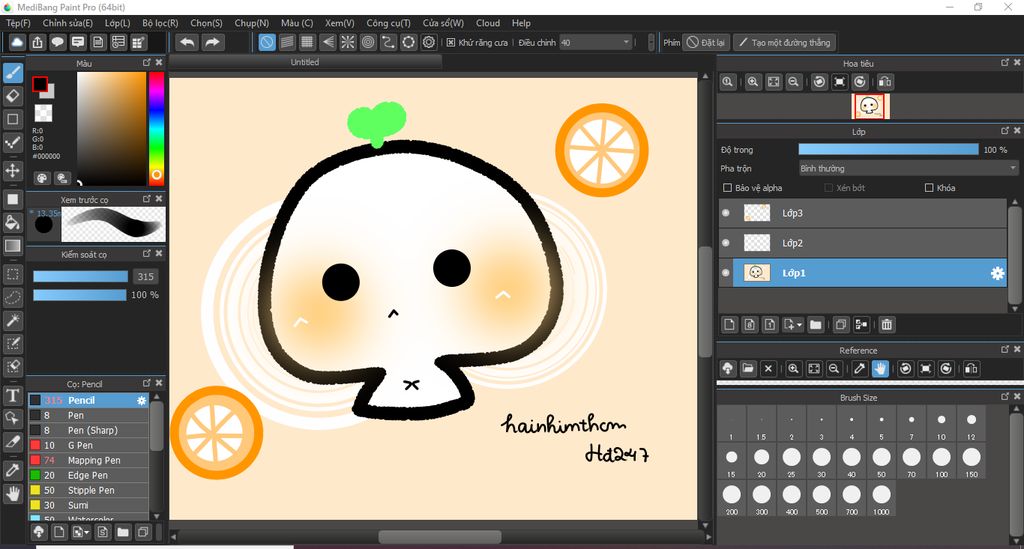Undock the Brush Size panel
The width and height of the screenshot is (1024, 549).
pyautogui.click(x=1005, y=397)
